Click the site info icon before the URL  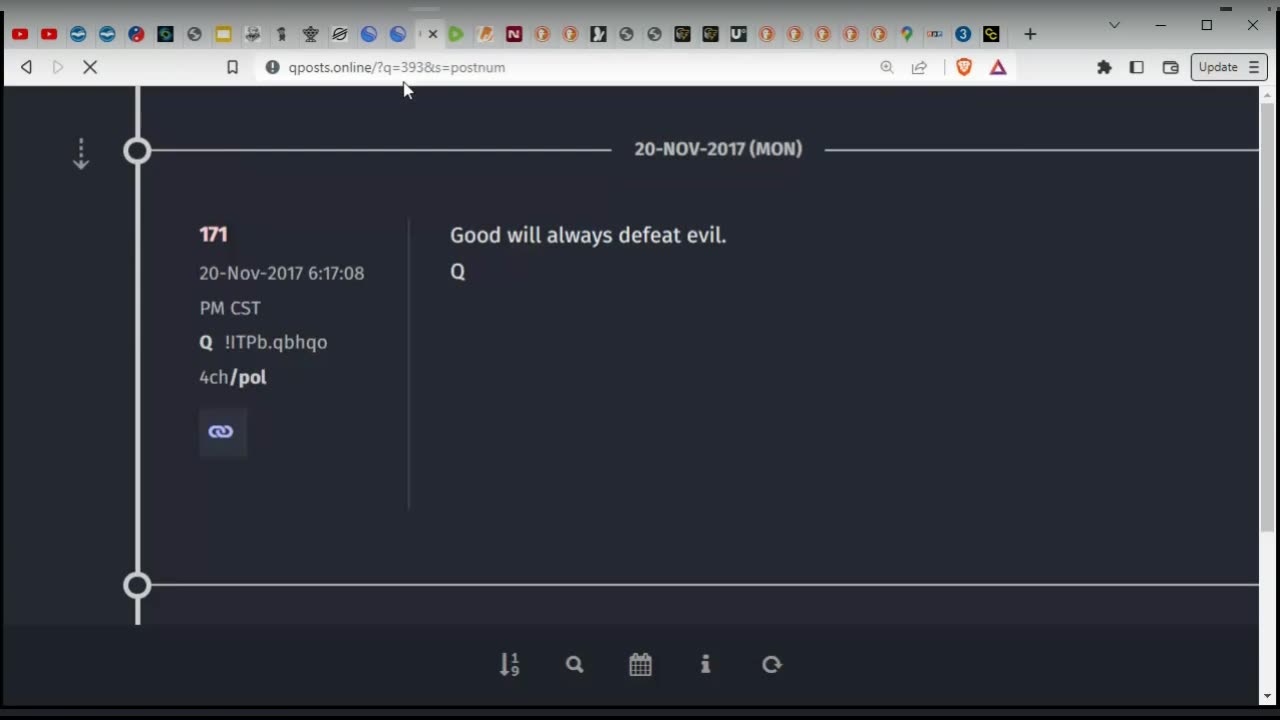pos(272,67)
